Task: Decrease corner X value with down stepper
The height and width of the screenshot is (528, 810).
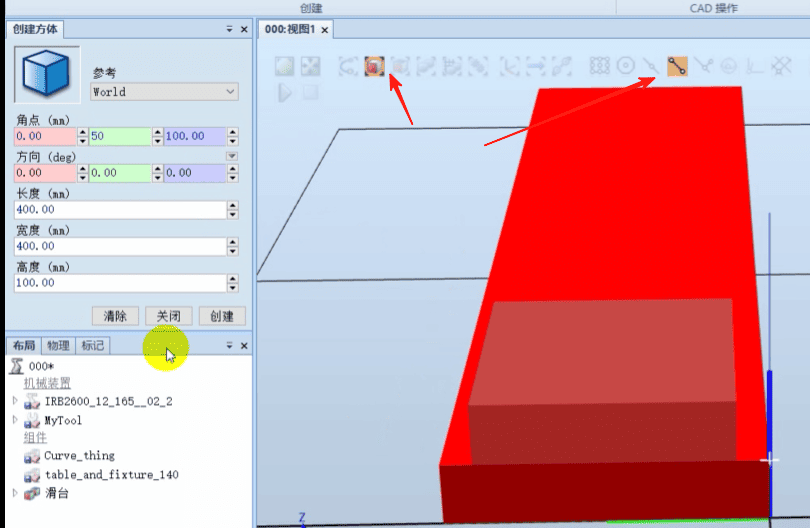Action: click(83, 141)
